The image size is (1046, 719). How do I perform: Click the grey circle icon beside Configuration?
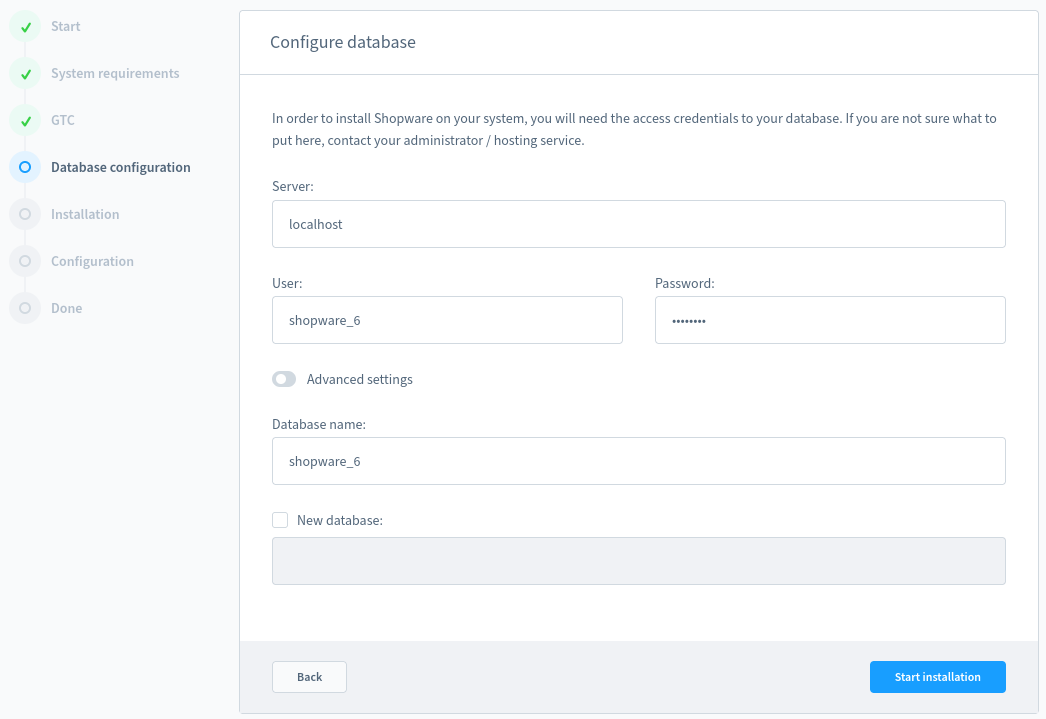tap(25, 261)
